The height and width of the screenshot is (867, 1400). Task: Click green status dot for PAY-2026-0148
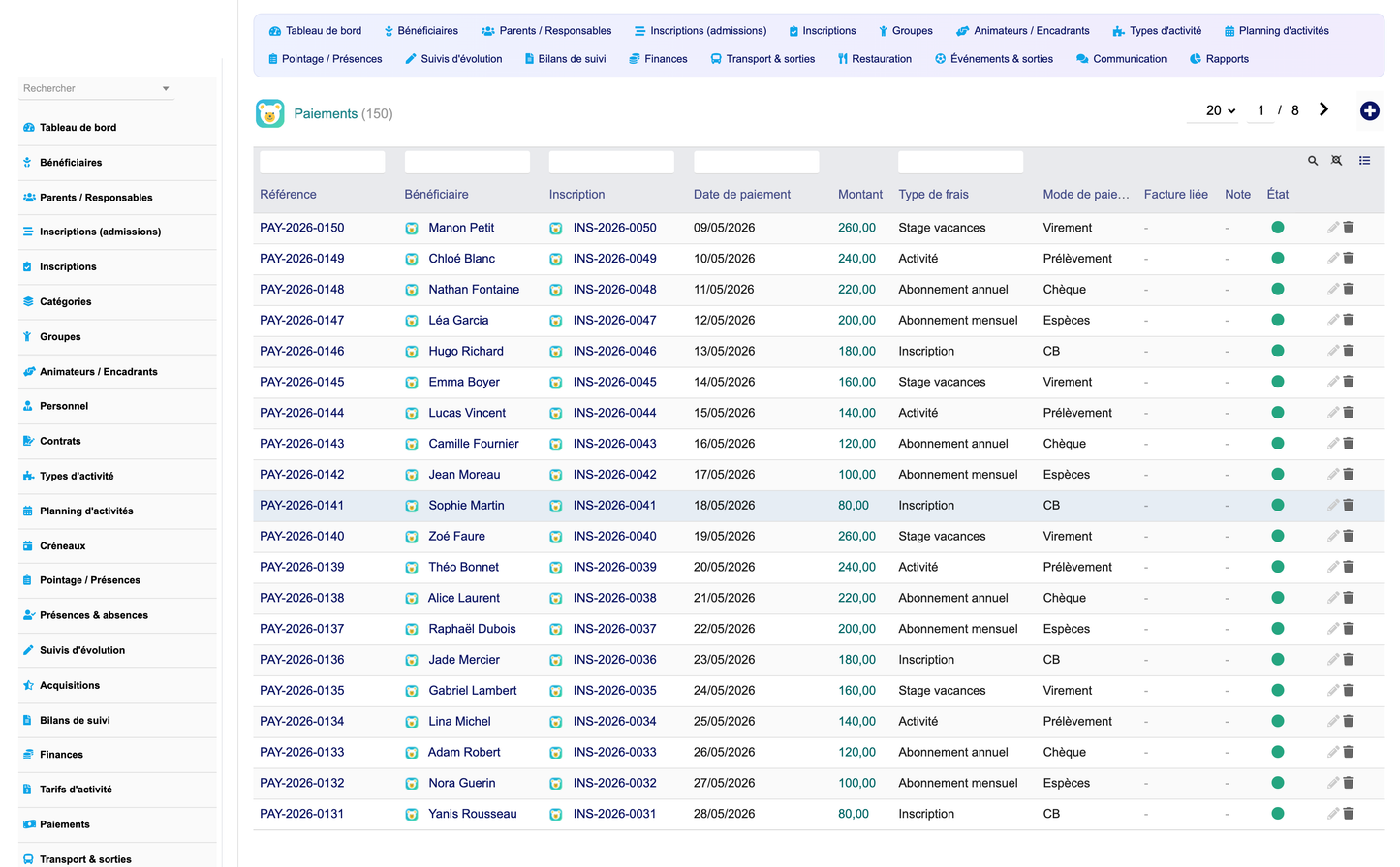1277,289
